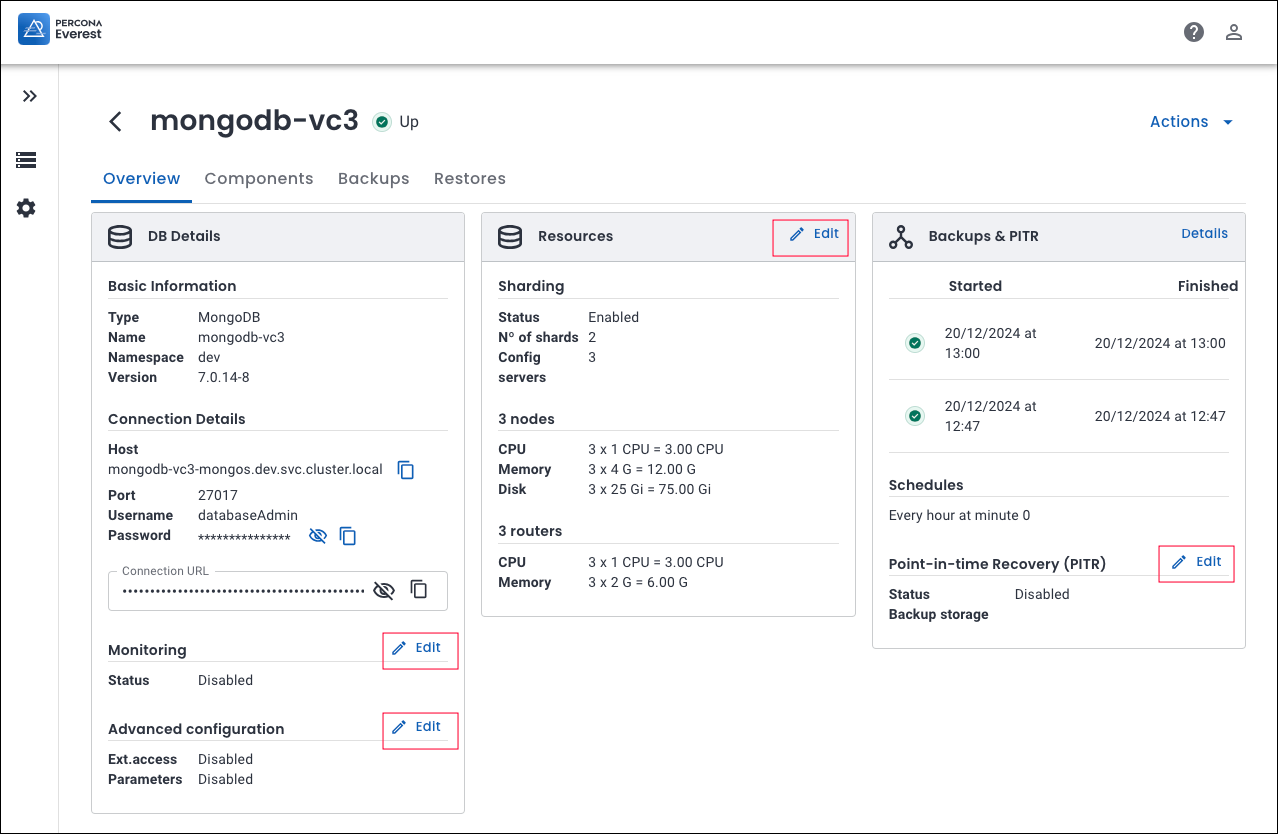This screenshot has width=1278, height=834.
Task: Open the user account profile icon
Action: [x=1234, y=32]
